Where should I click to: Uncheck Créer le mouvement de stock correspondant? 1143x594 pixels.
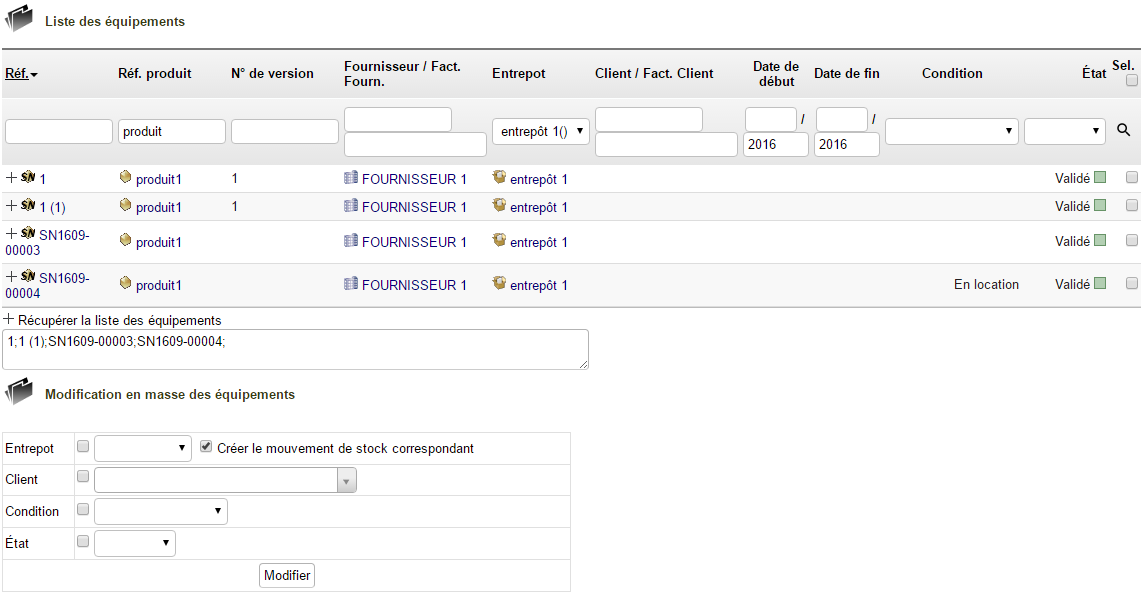[206, 446]
